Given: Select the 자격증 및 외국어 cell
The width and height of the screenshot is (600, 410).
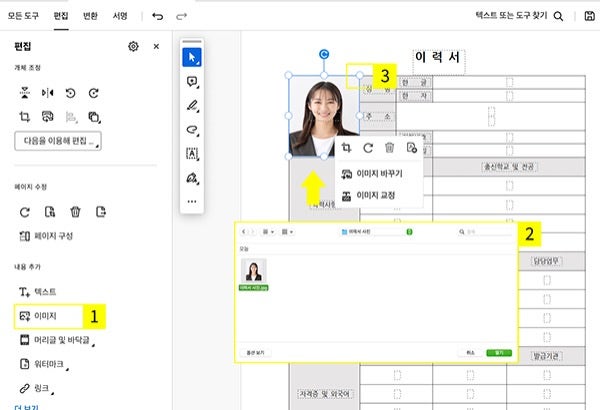Looking at the screenshot, I should tap(324, 394).
